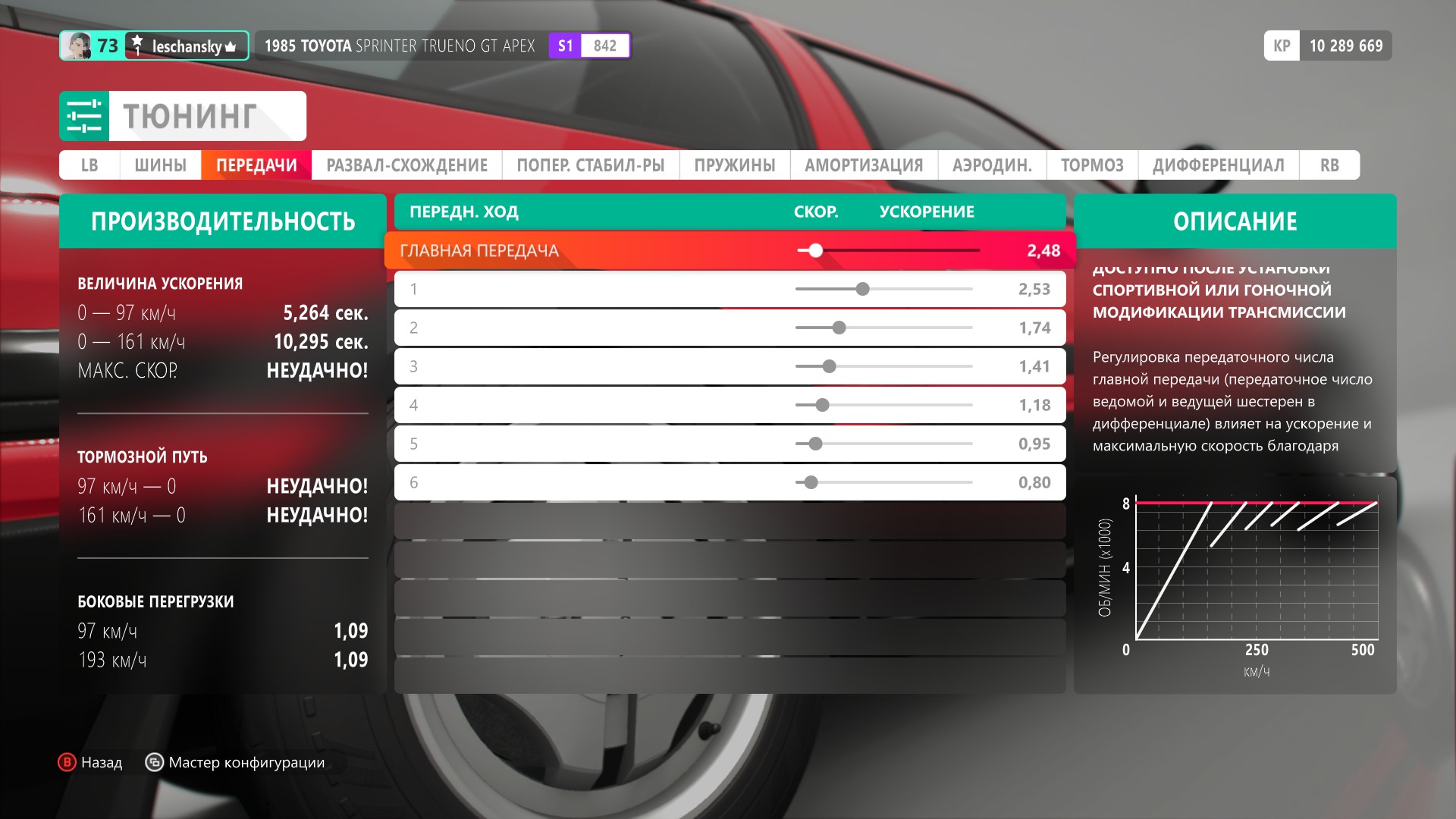Click the star prestige icon
The image size is (1456, 819).
tap(137, 44)
